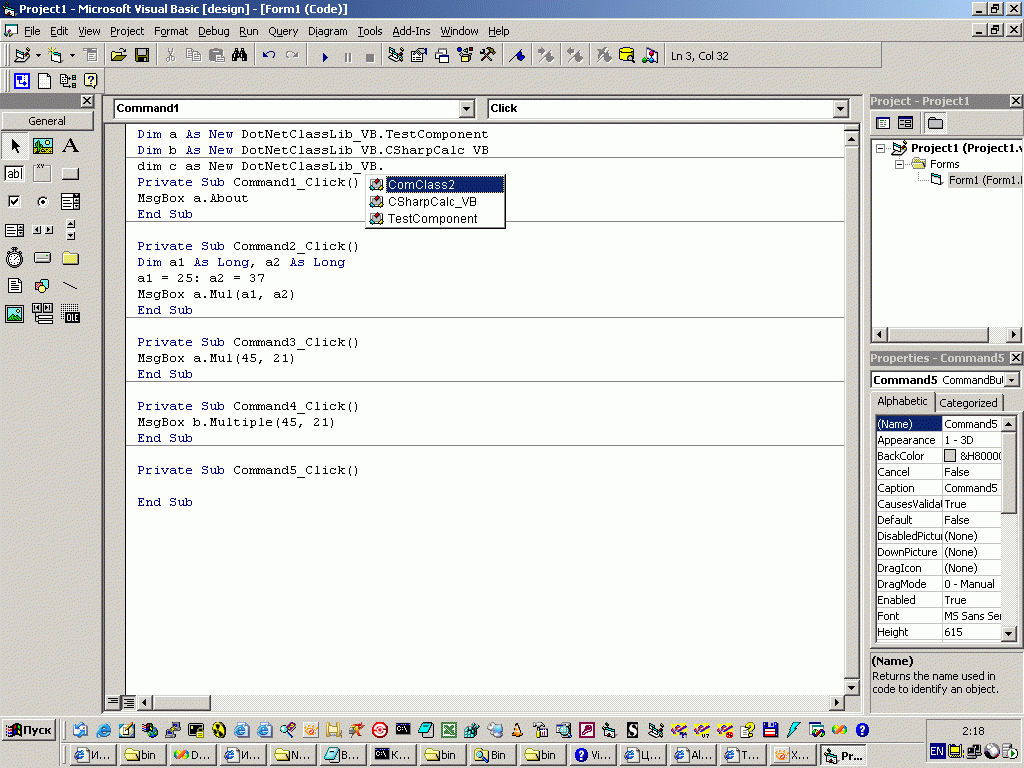Open the Click procedure dropdown
1024x768 pixels.
pos(840,109)
